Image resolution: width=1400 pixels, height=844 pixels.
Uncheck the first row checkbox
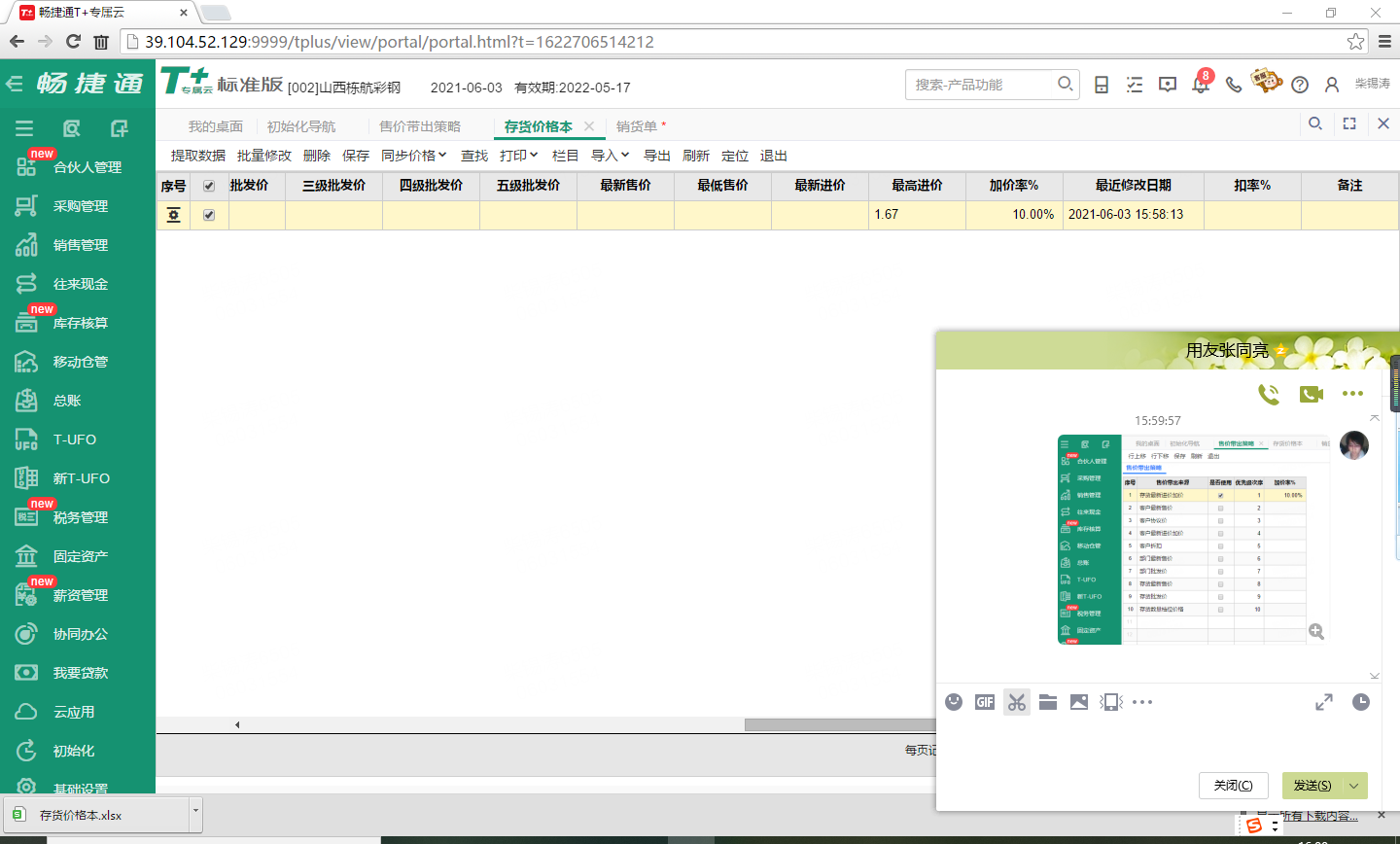coord(208,215)
